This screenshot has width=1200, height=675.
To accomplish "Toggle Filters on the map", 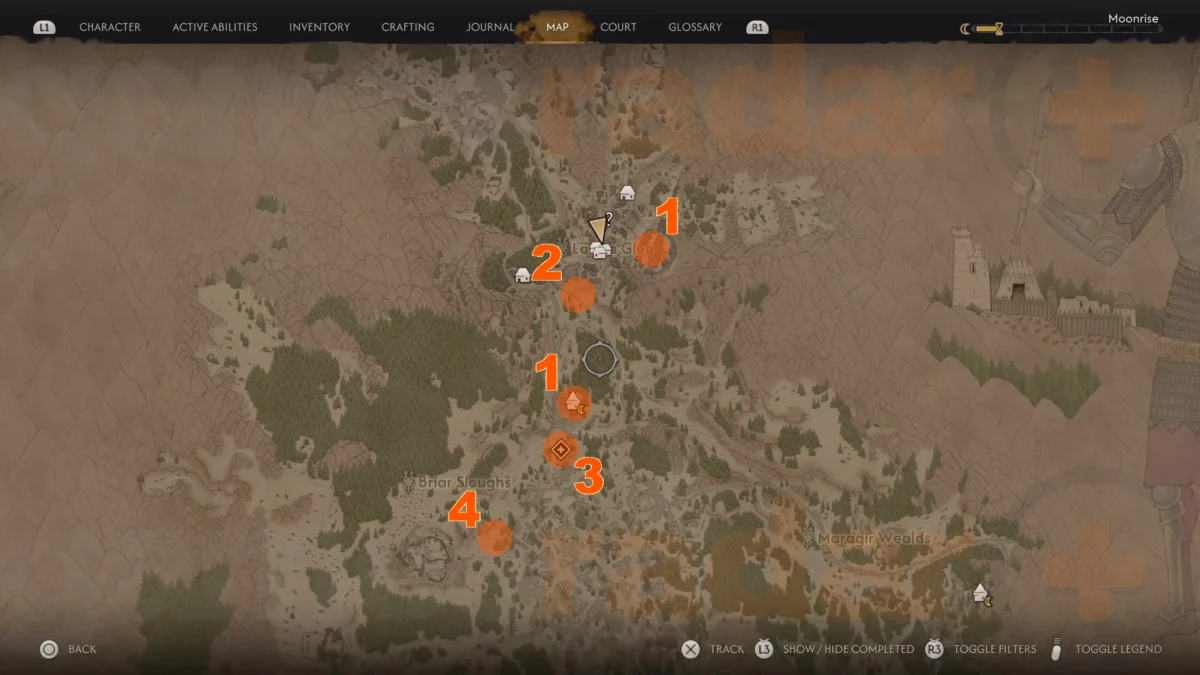I will pyautogui.click(x=995, y=649).
